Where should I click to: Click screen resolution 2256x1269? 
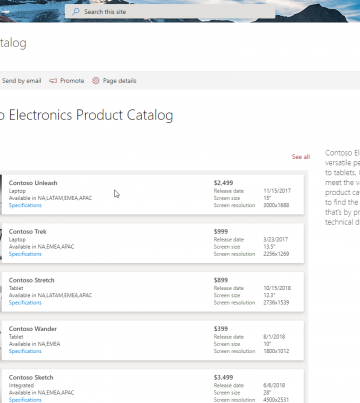(x=276, y=254)
